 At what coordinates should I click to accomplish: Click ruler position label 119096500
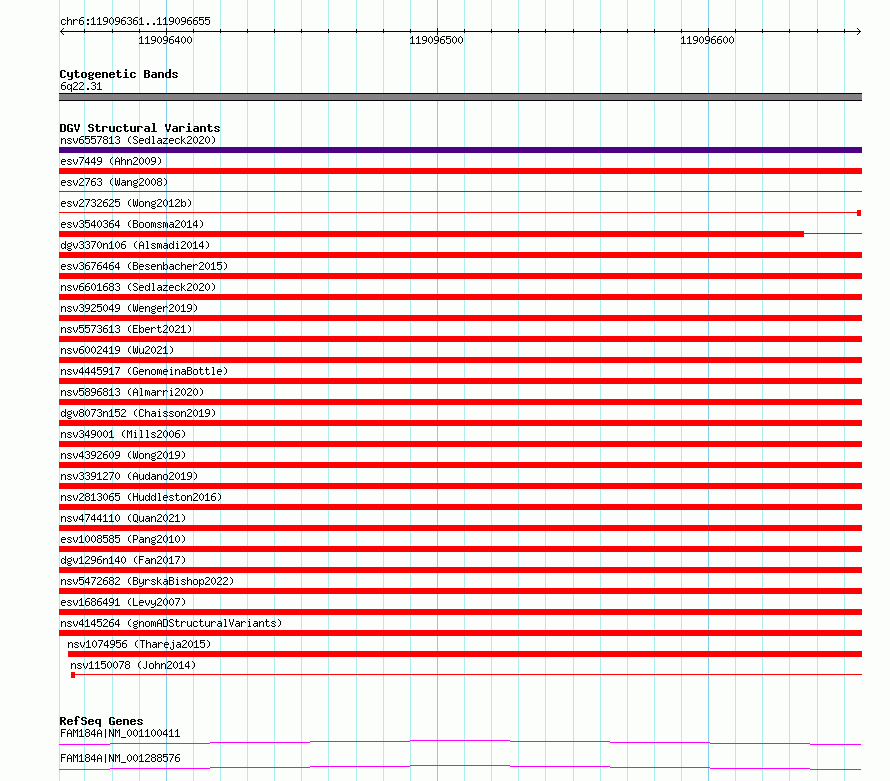point(436,40)
